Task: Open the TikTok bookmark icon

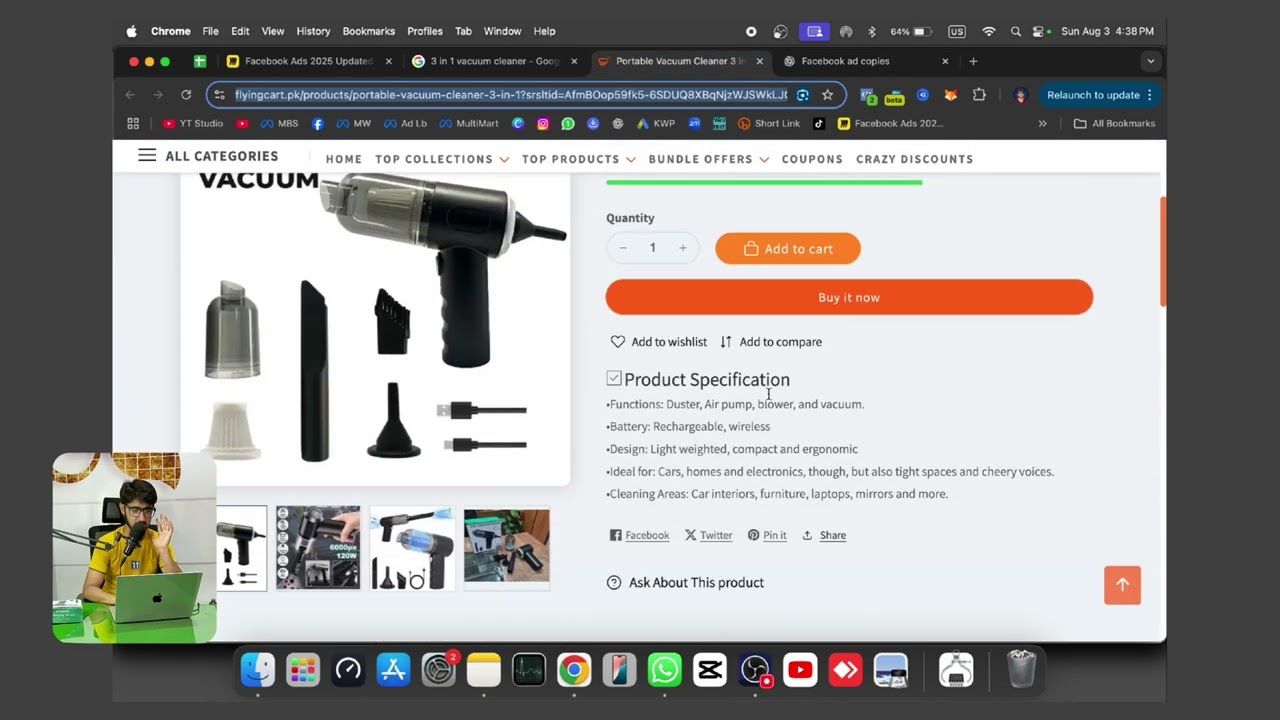Action: coord(819,124)
